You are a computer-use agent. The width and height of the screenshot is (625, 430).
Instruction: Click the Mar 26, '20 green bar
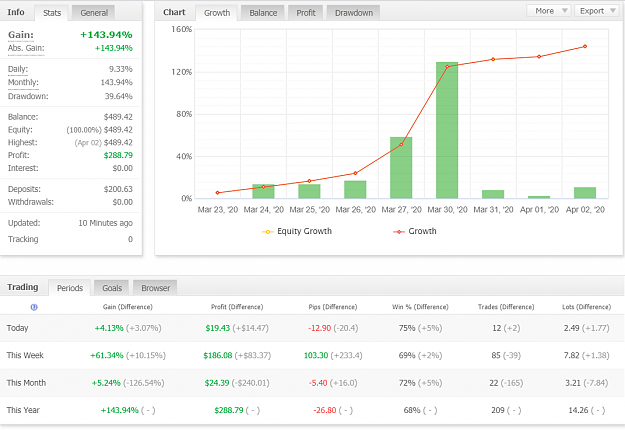pos(355,189)
